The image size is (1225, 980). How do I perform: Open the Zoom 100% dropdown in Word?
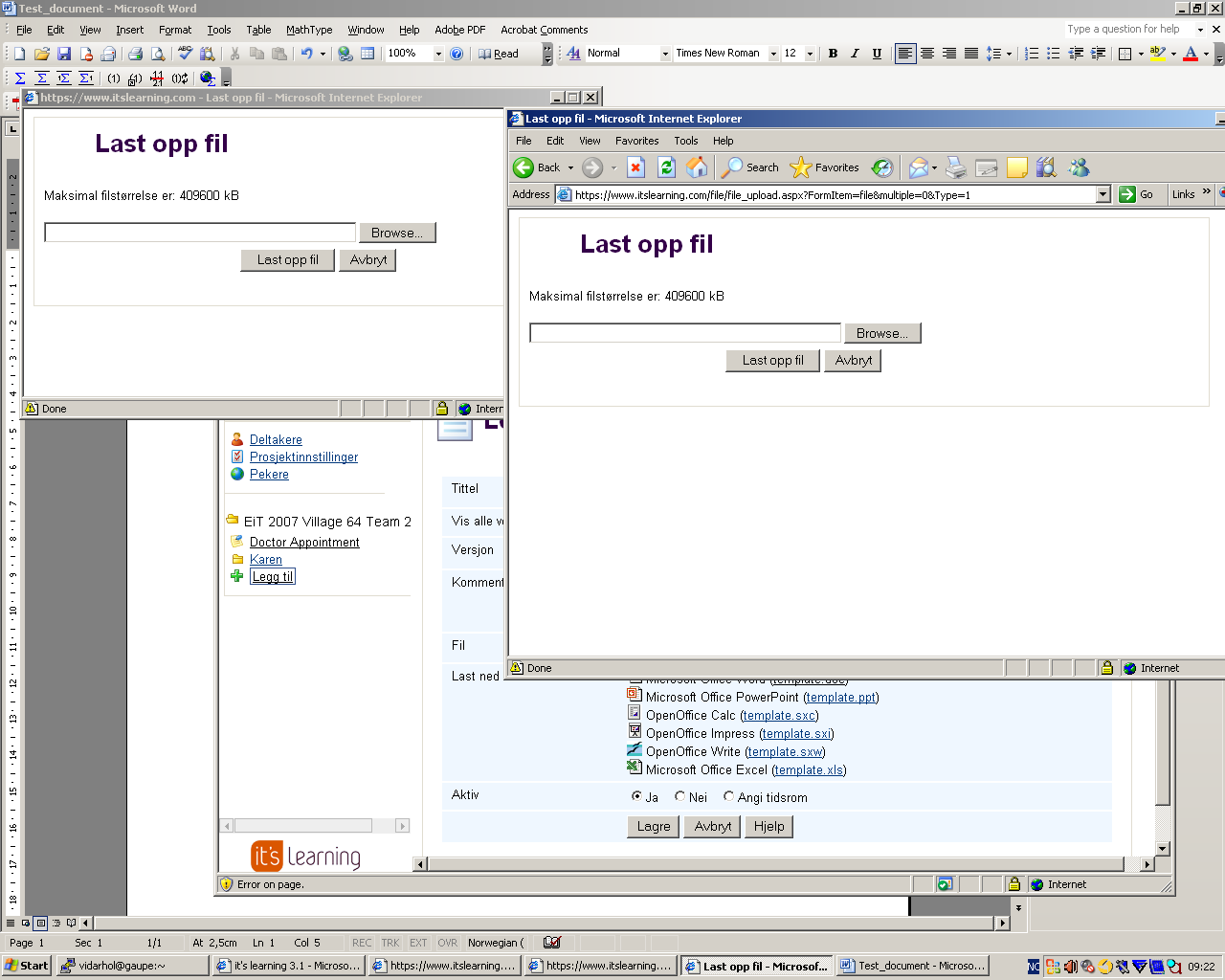tap(438, 54)
